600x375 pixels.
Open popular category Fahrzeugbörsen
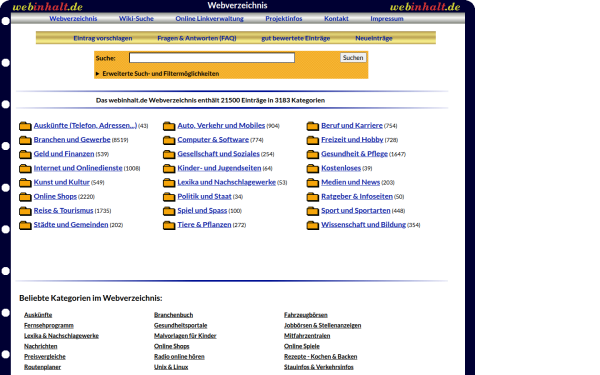pyautogui.click(x=306, y=315)
